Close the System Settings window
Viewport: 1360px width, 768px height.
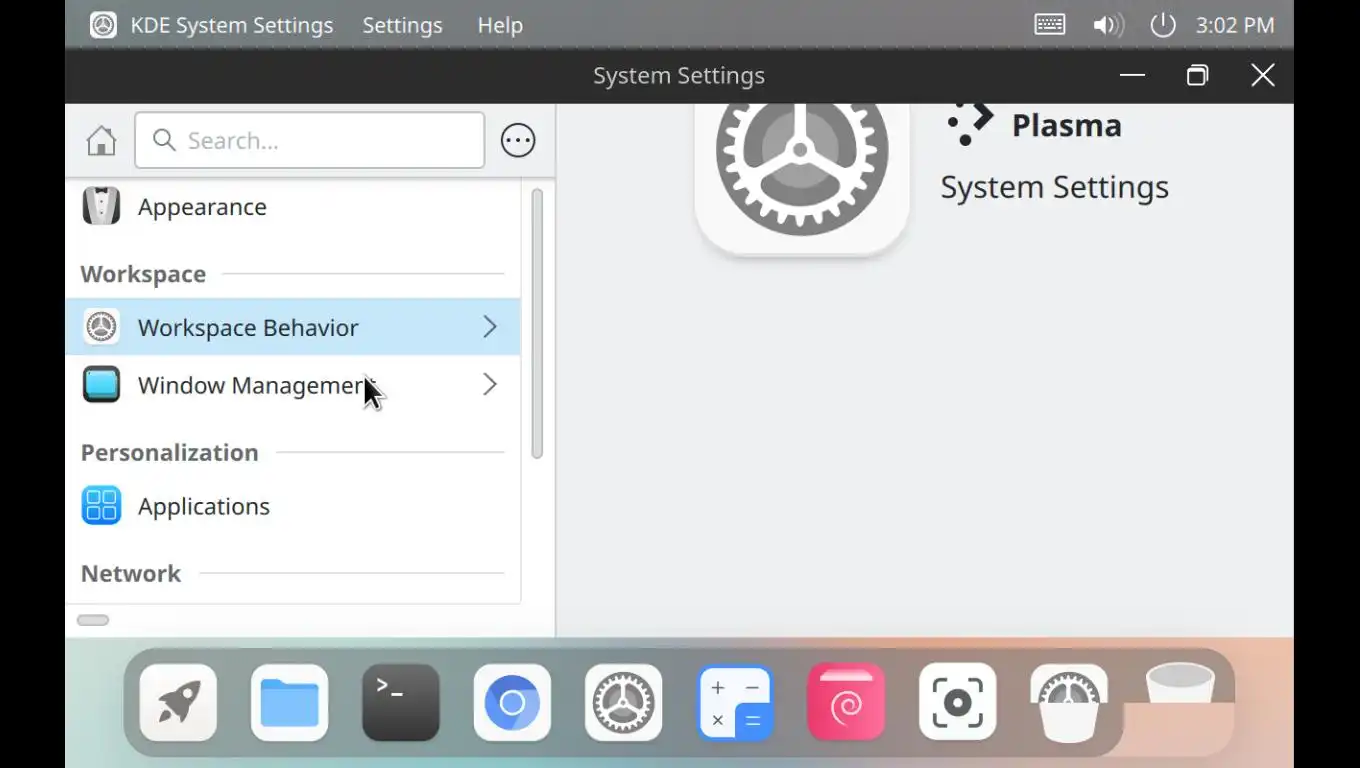point(1263,75)
